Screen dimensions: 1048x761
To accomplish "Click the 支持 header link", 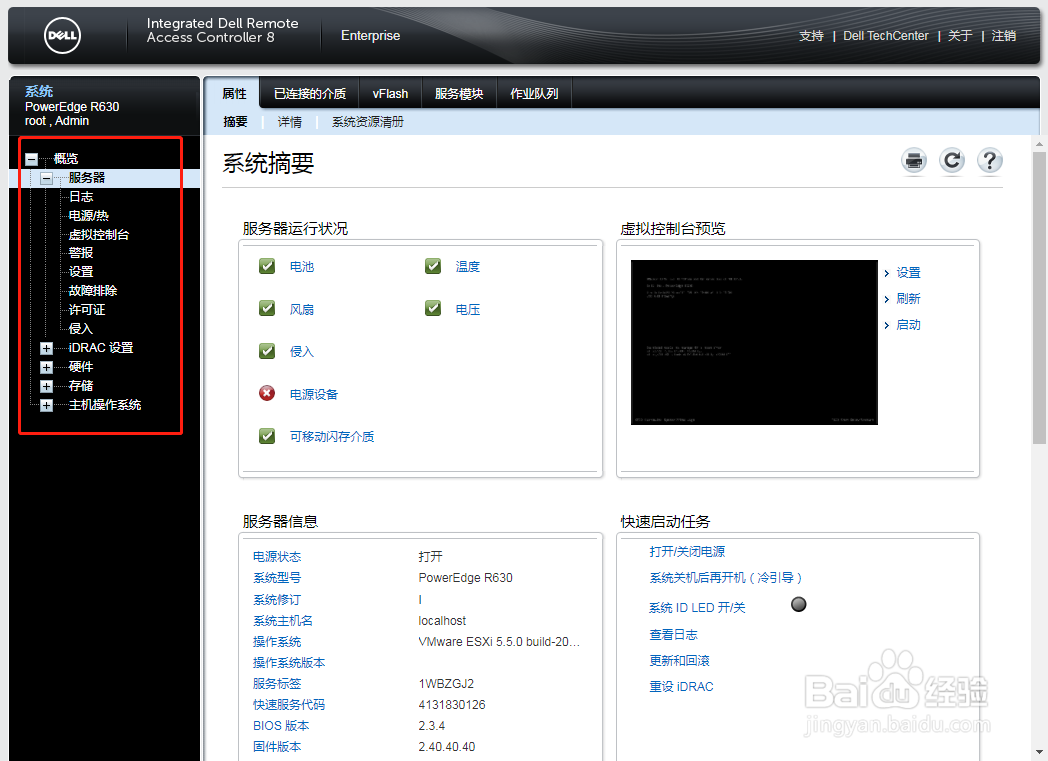I will [811, 35].
